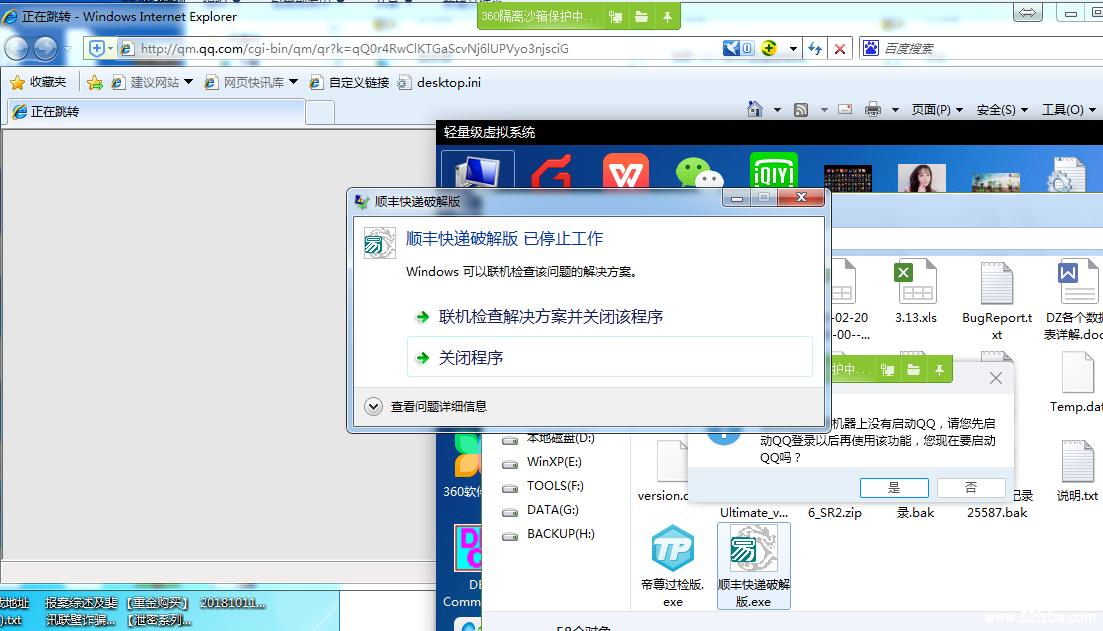Open the desktop.ini favorites bar item
Screen dimensions: 1103x631
click(439, 83)
